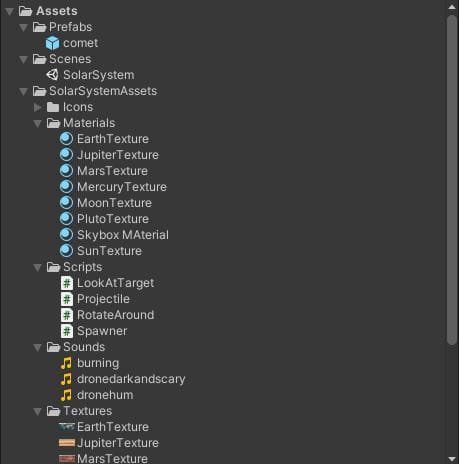Click the Textures folder icon
This screenshot has width=459, height=464.
[x=53, y=411]
